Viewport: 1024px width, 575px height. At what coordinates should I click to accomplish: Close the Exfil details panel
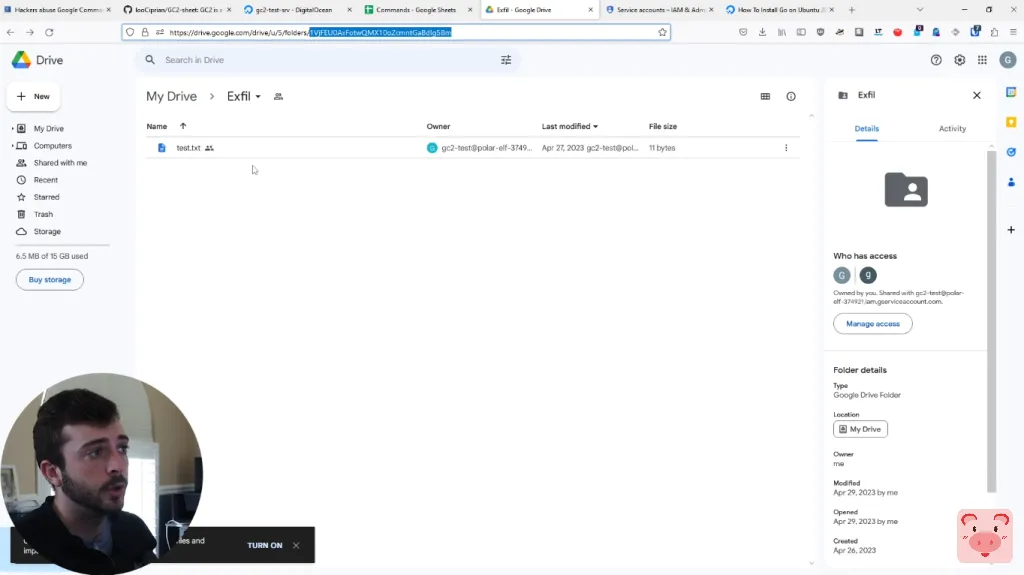977,95
